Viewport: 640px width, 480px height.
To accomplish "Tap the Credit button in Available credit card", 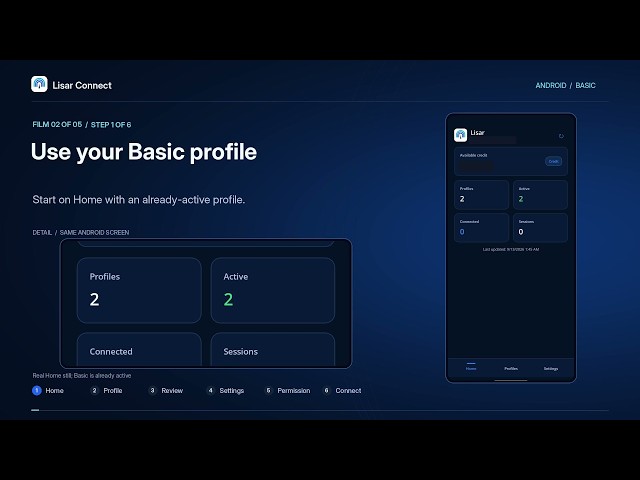I will [553, 161].
